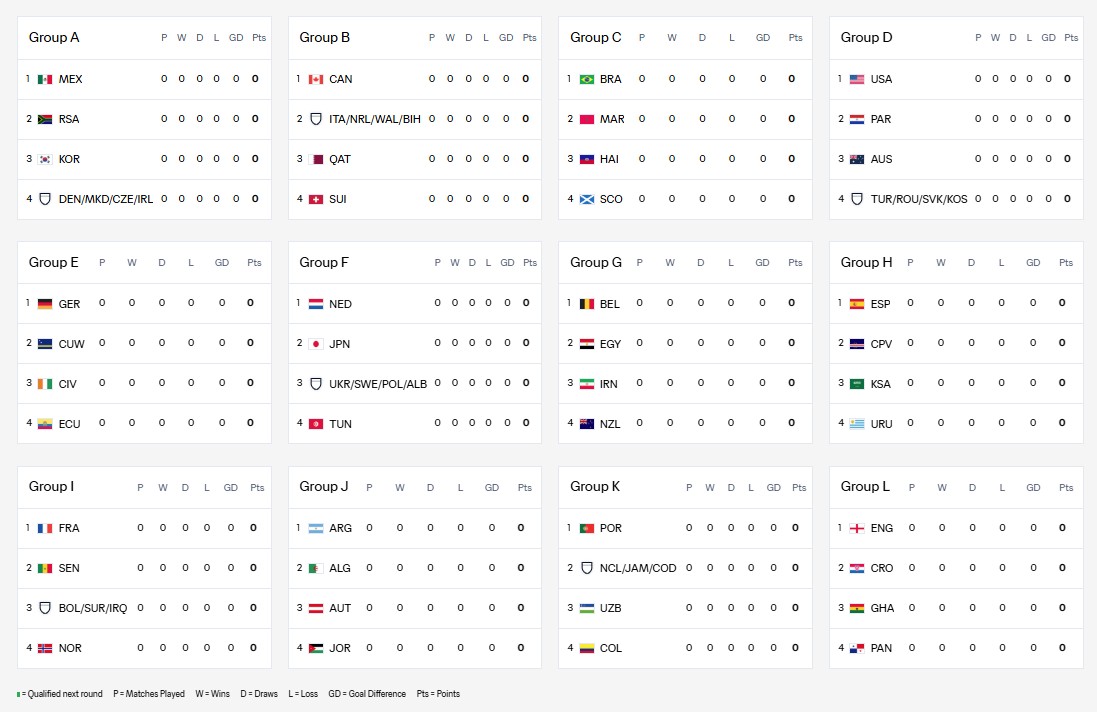Open the Group A heading
This screenshot has height=712, width=1097.
[54, 38]
